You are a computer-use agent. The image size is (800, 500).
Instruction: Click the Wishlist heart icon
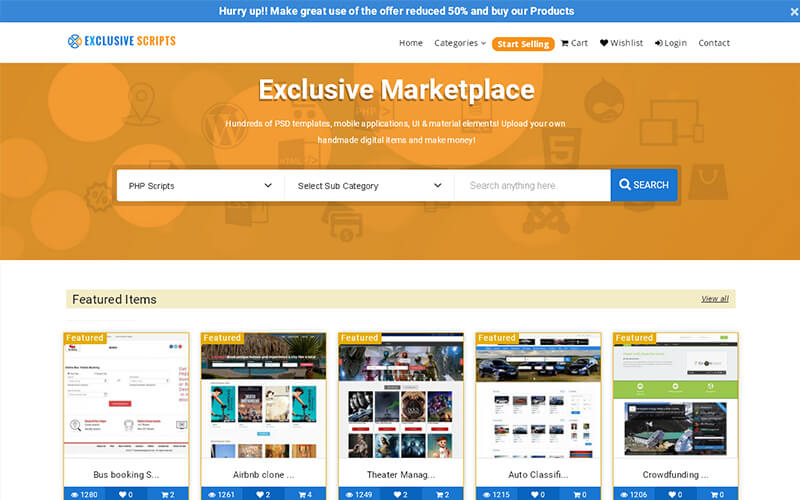pyautogui.click(x=604, y=43)
